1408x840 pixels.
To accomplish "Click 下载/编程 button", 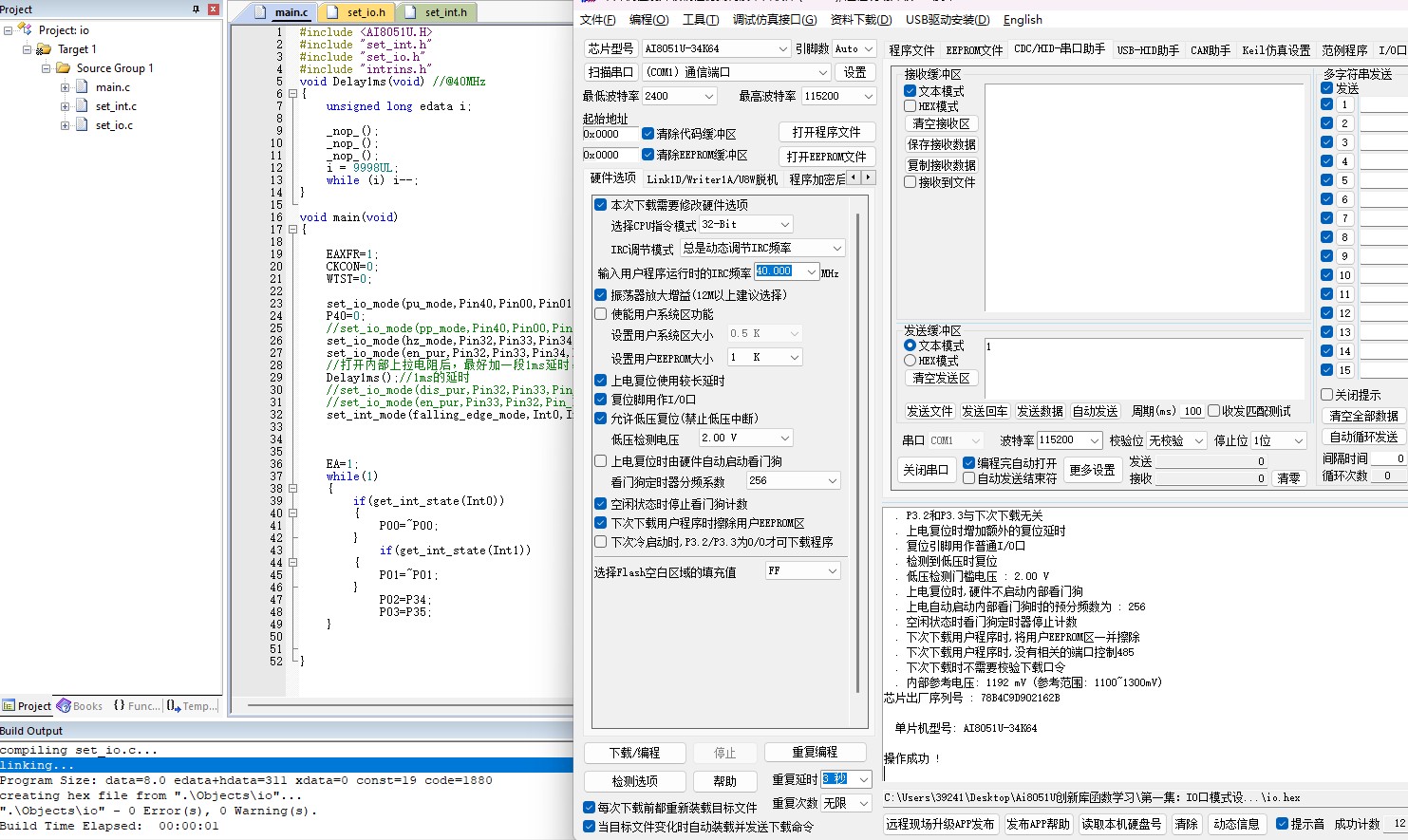I will coord(634,753).
